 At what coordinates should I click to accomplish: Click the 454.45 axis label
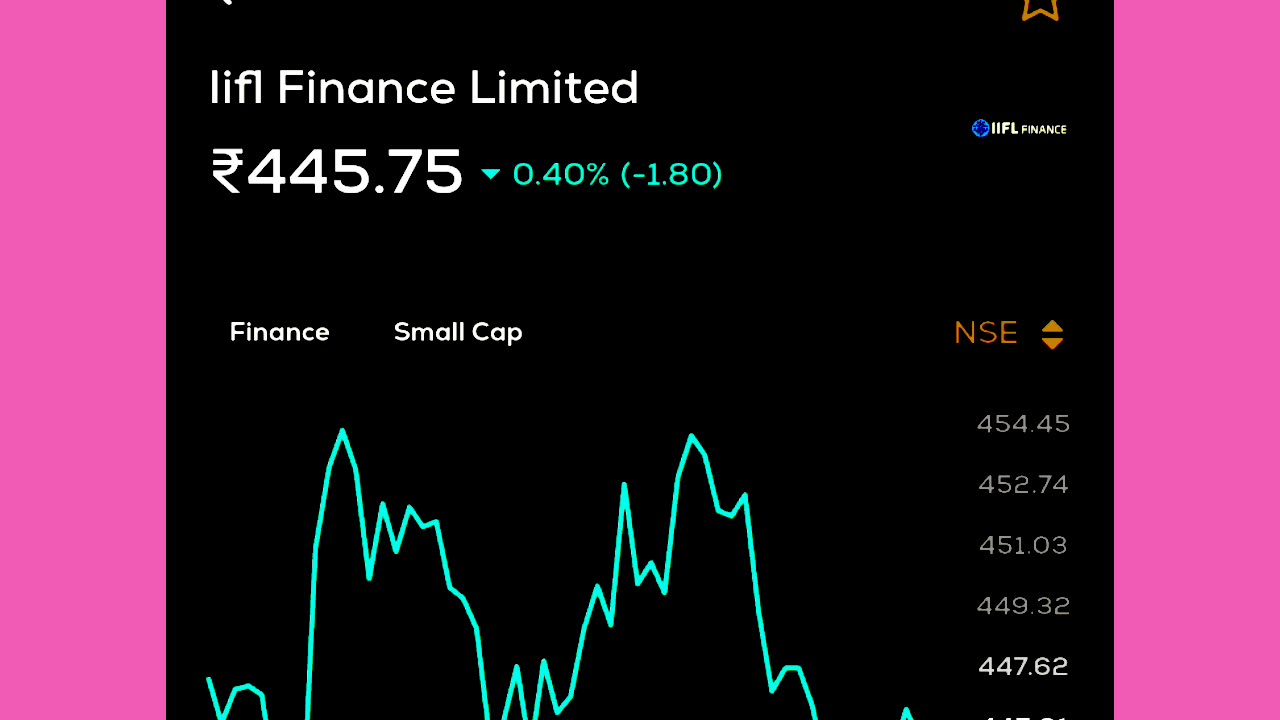point(1023,424)
